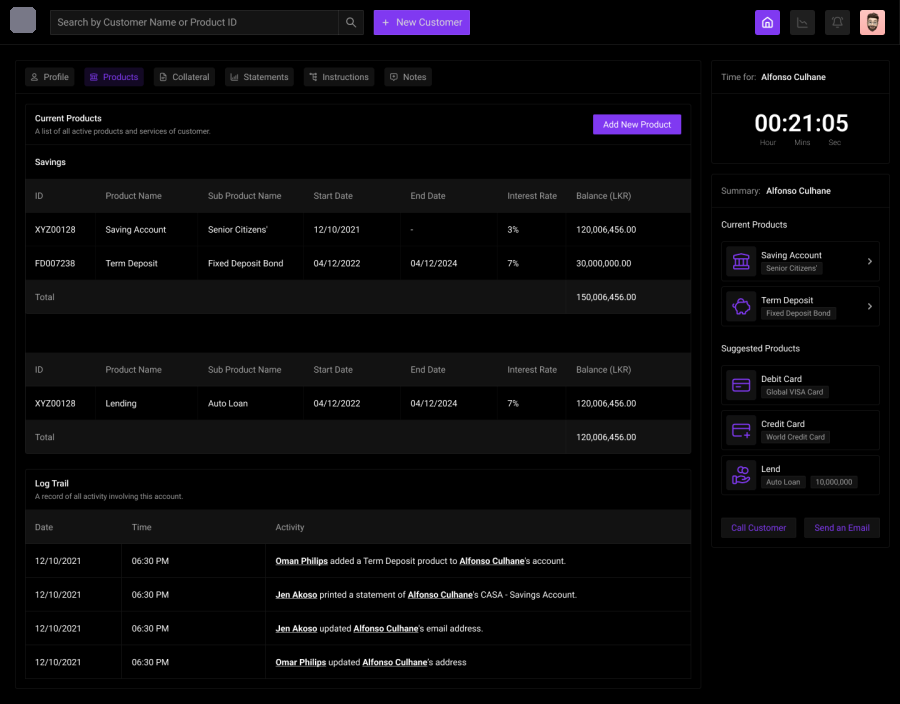Open Omar Philips link in log
Image resolution: width=900 pixels, height=704 pixels.
tap(301, 662)
